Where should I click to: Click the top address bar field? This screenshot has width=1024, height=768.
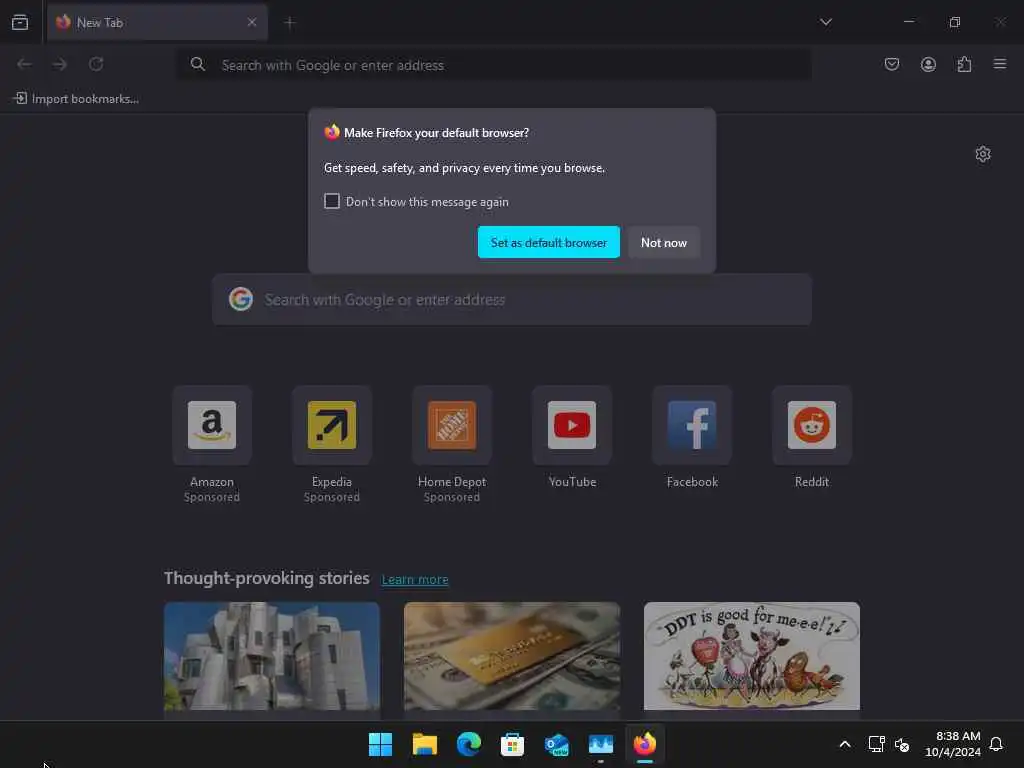pos(494,65)
